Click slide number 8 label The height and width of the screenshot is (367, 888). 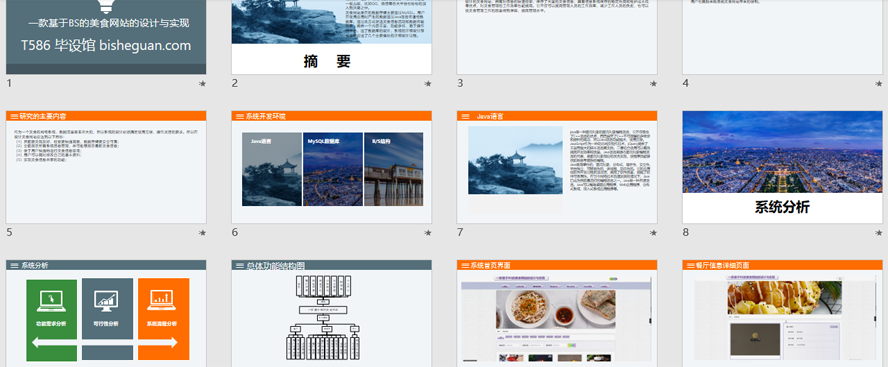pos(685,232)
